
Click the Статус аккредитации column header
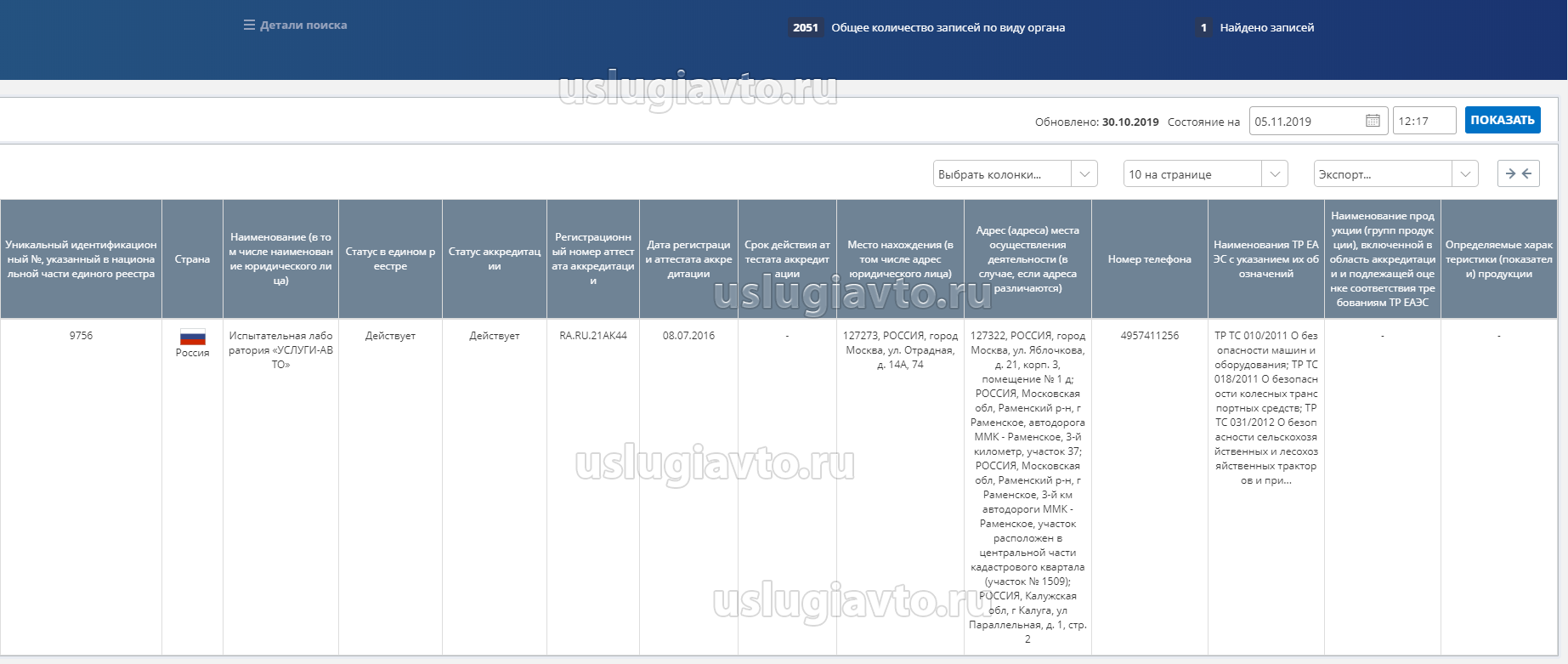click(494, 259)
